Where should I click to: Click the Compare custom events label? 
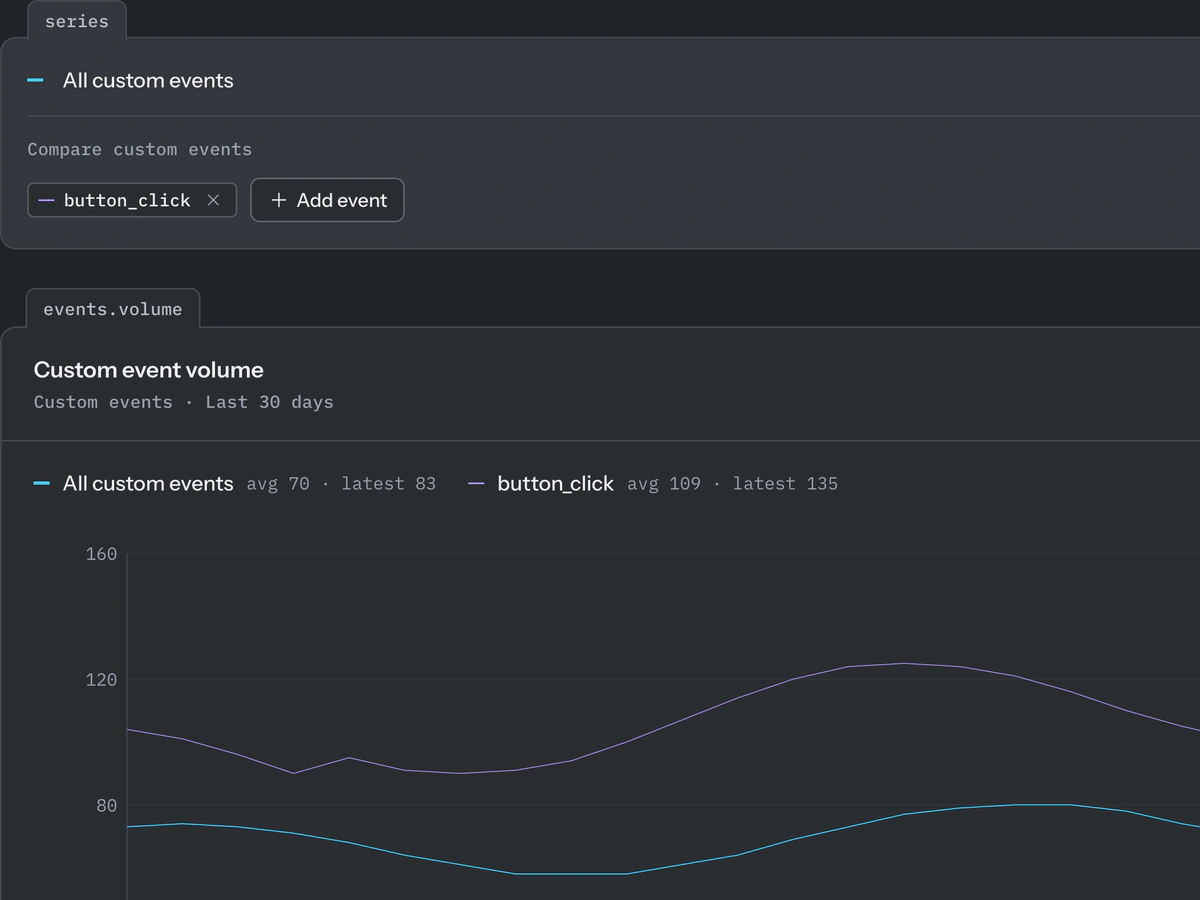tap(140, 149)
